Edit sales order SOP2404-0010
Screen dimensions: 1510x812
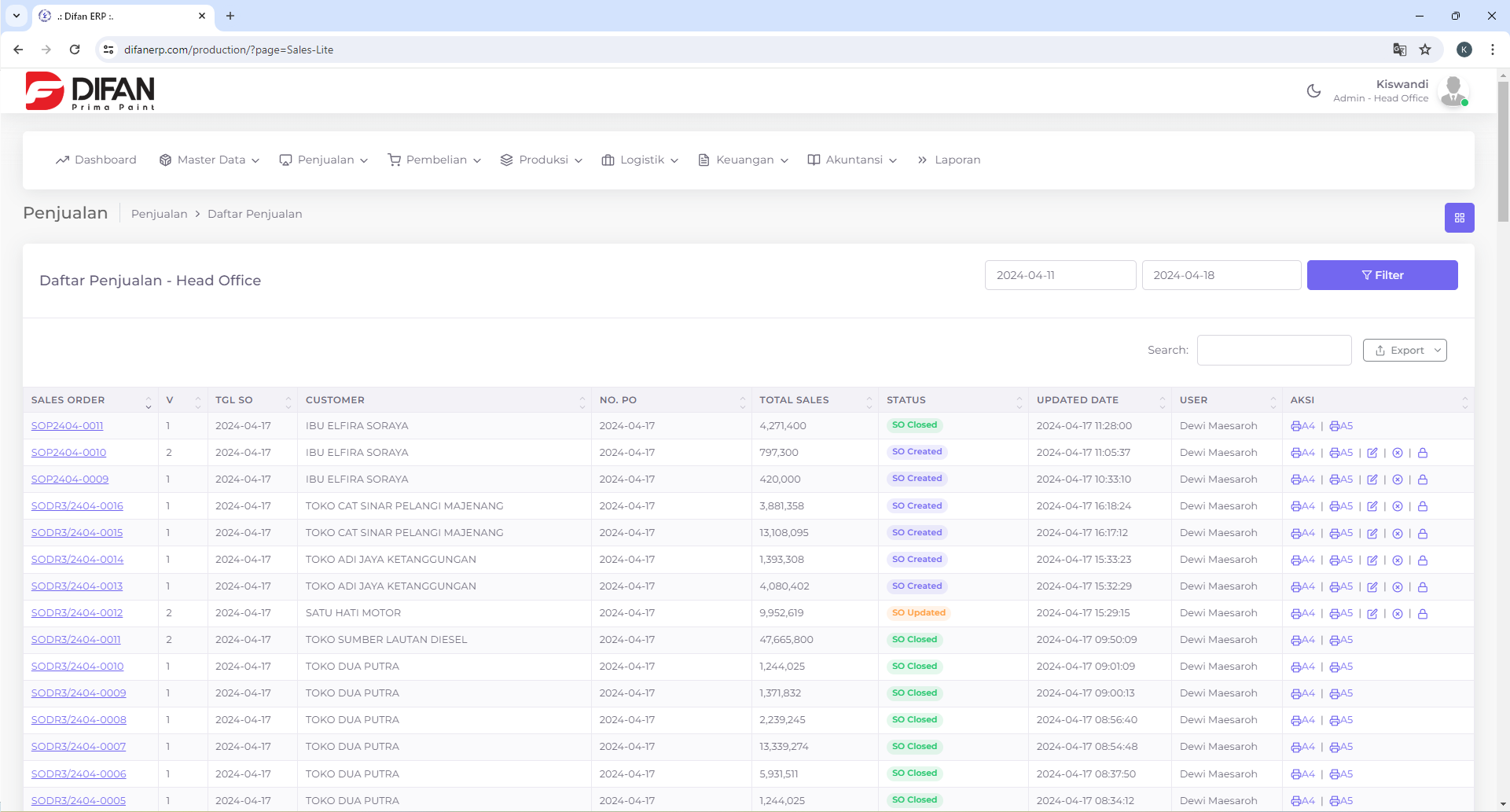(x=1372, y=453)
